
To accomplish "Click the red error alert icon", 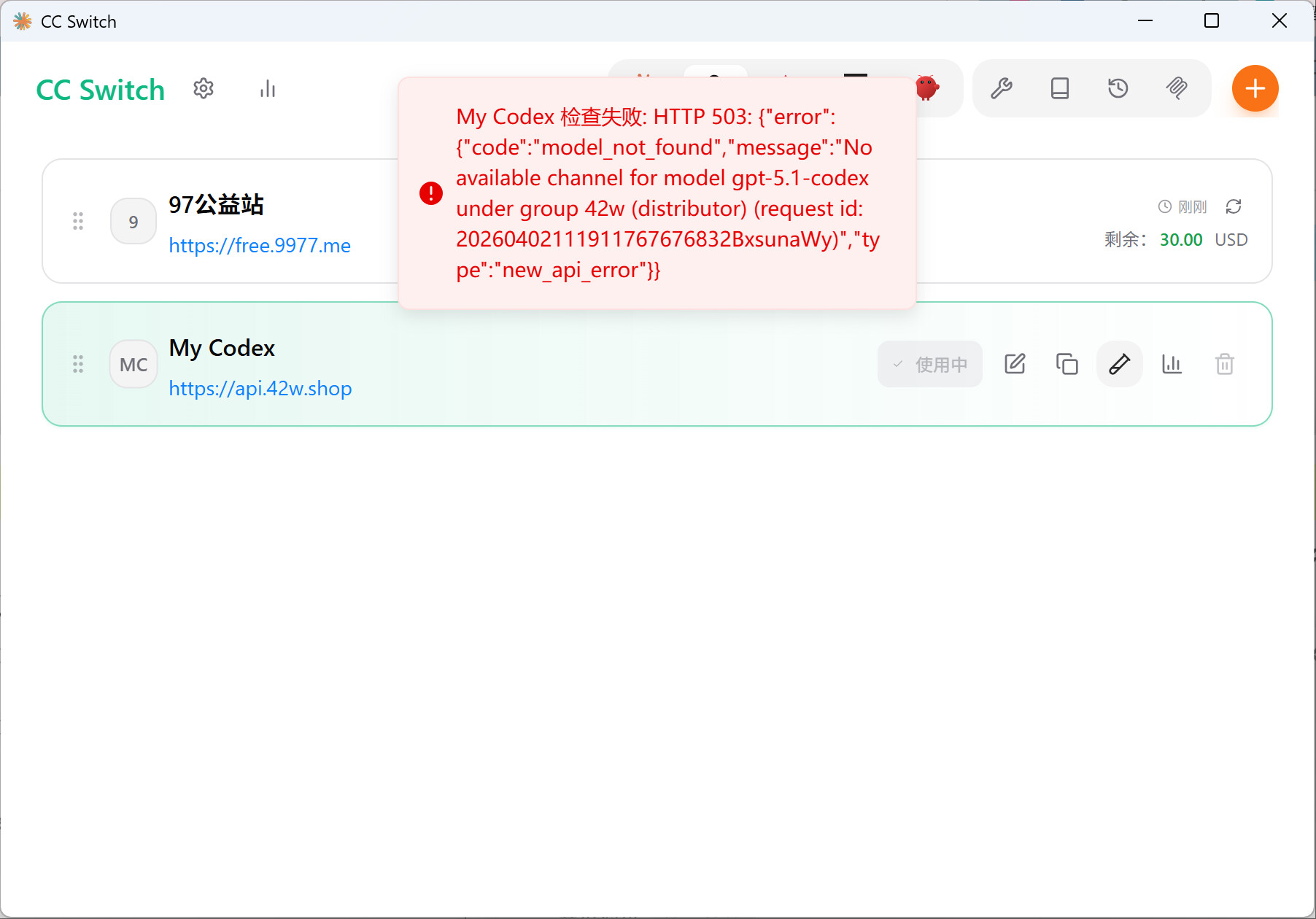I will 431,193.
